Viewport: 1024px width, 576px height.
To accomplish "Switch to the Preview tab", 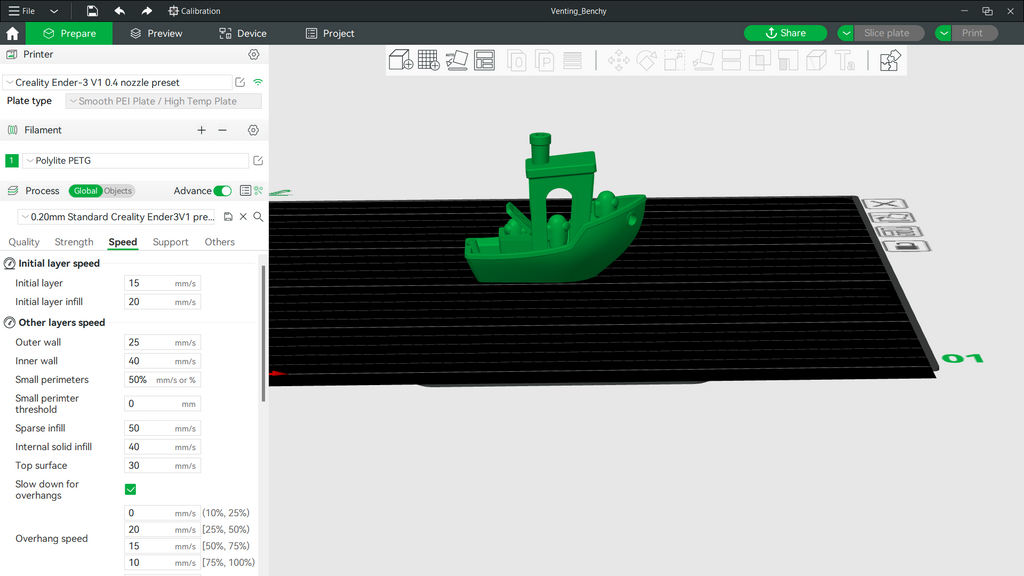I will [156, 33].
